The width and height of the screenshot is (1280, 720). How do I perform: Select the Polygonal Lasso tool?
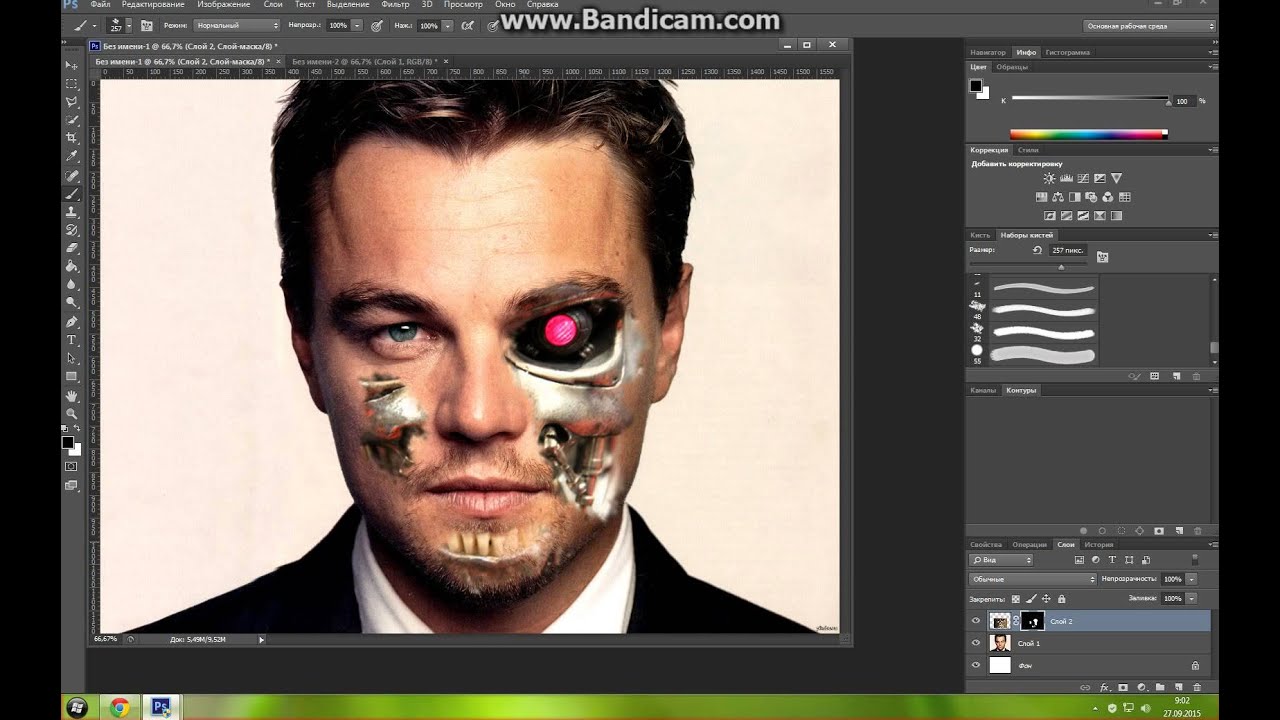pos(71,102)
